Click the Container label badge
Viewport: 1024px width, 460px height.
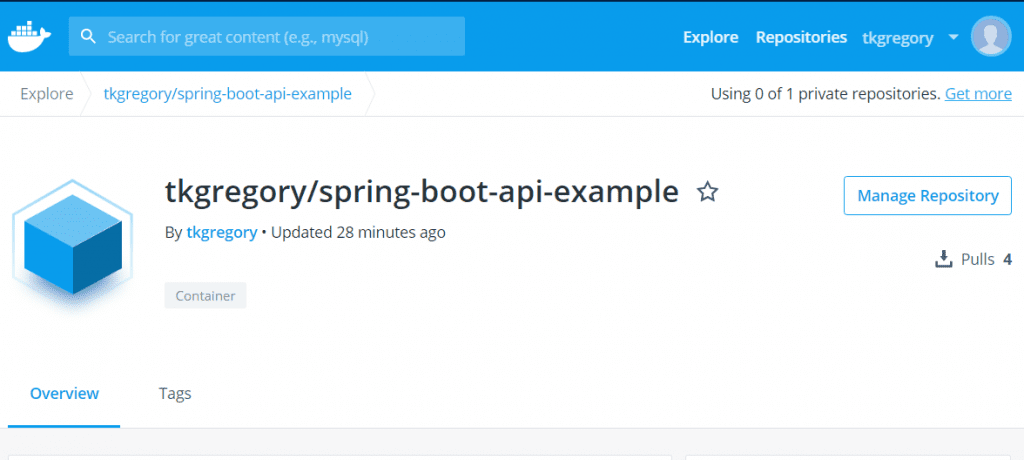205,296
